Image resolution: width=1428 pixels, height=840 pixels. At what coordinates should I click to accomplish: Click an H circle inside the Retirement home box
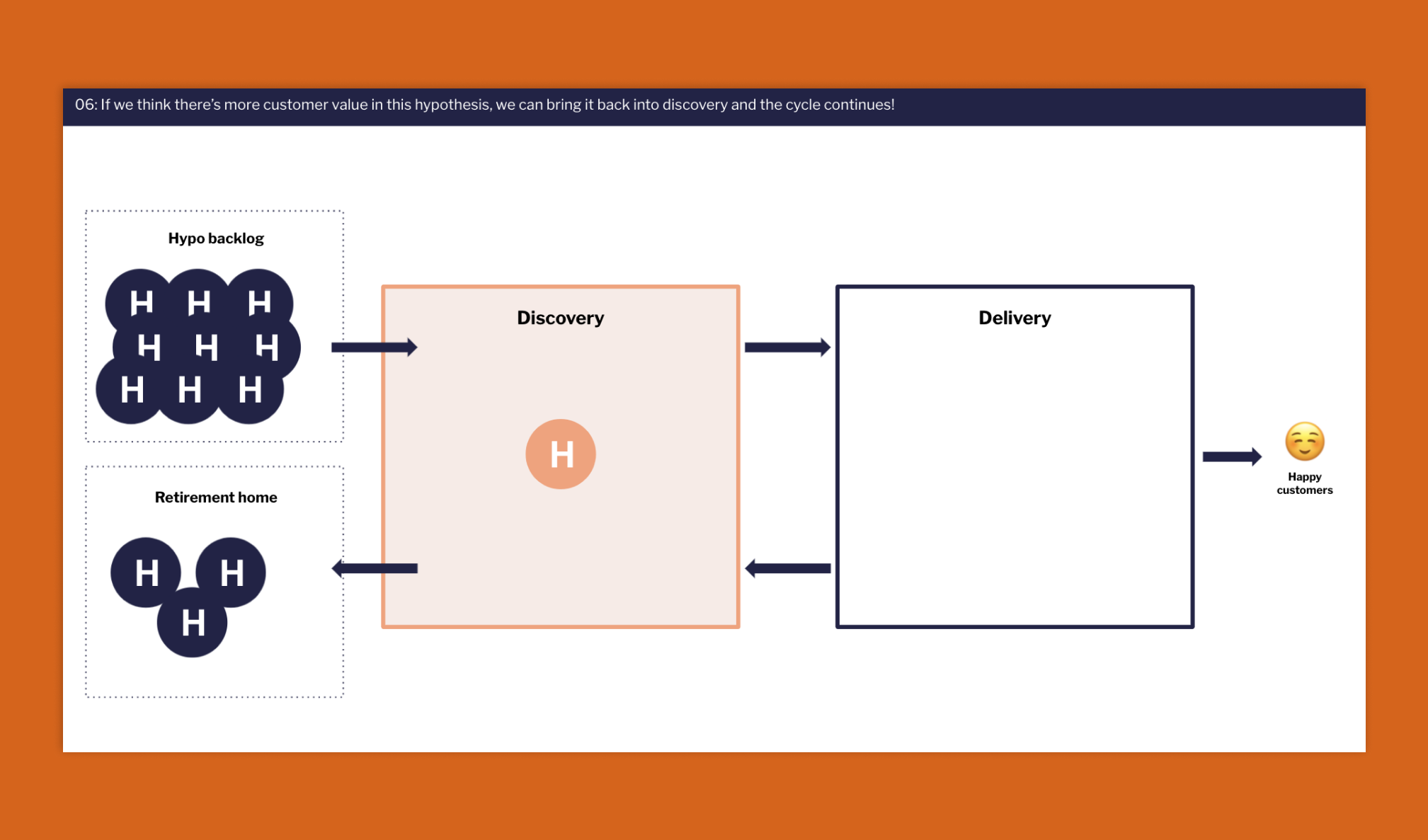147,573
